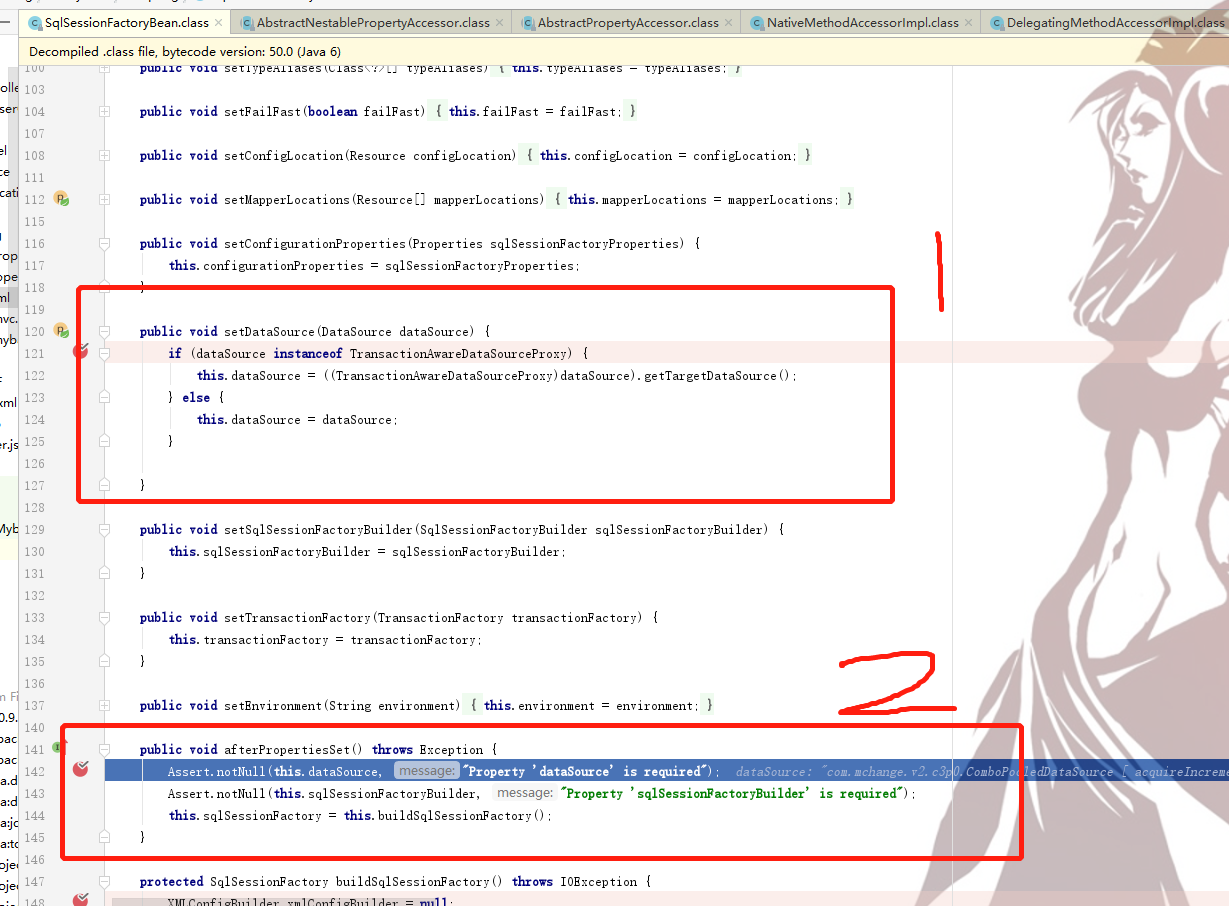The height and width of the screenshot is (906, 1229).
Task: Click 'throws IOException' on line 147
Action: [574, 881]
